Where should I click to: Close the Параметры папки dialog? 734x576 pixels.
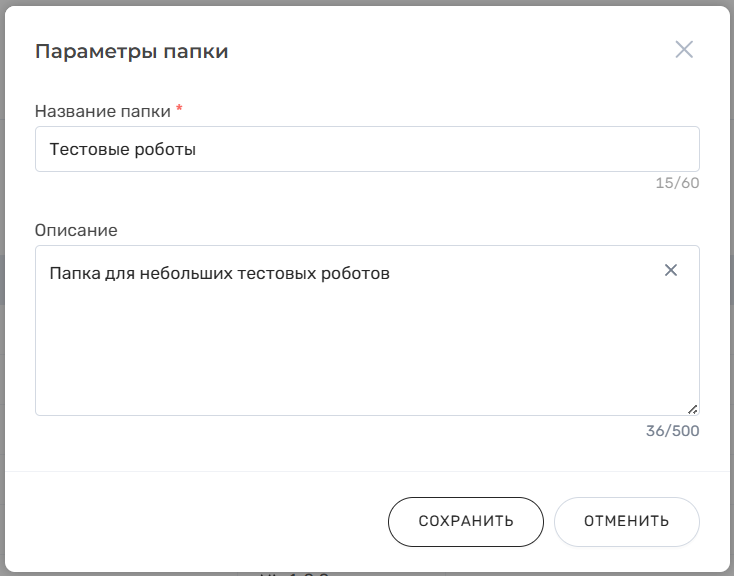[x=684, y=50]
